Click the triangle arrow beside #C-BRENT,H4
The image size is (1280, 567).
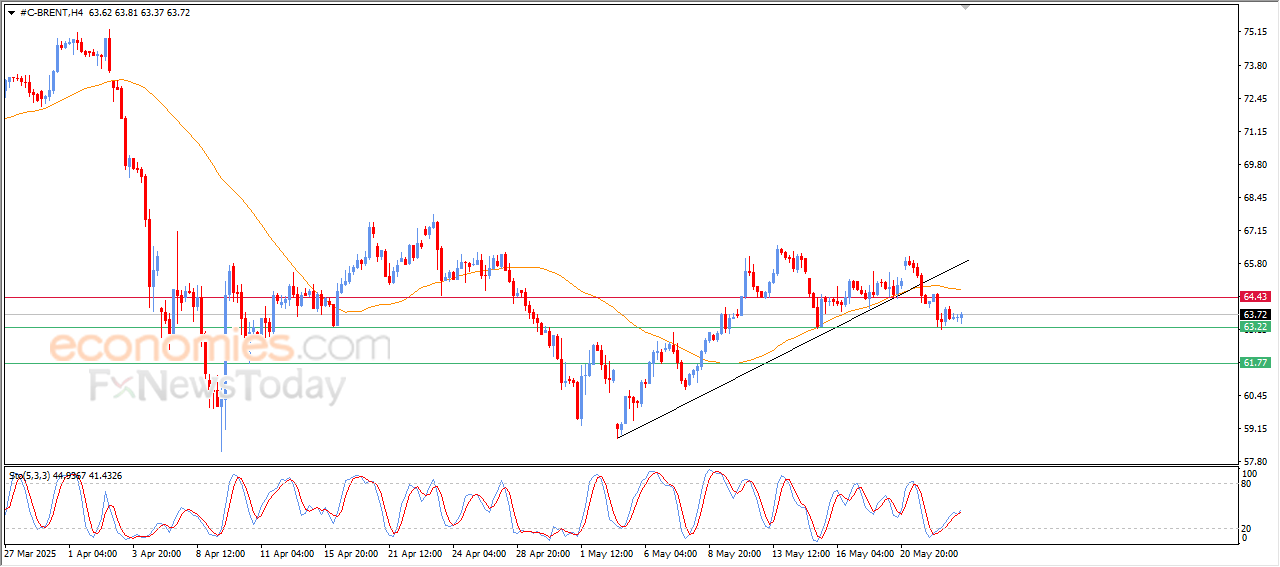11,12
